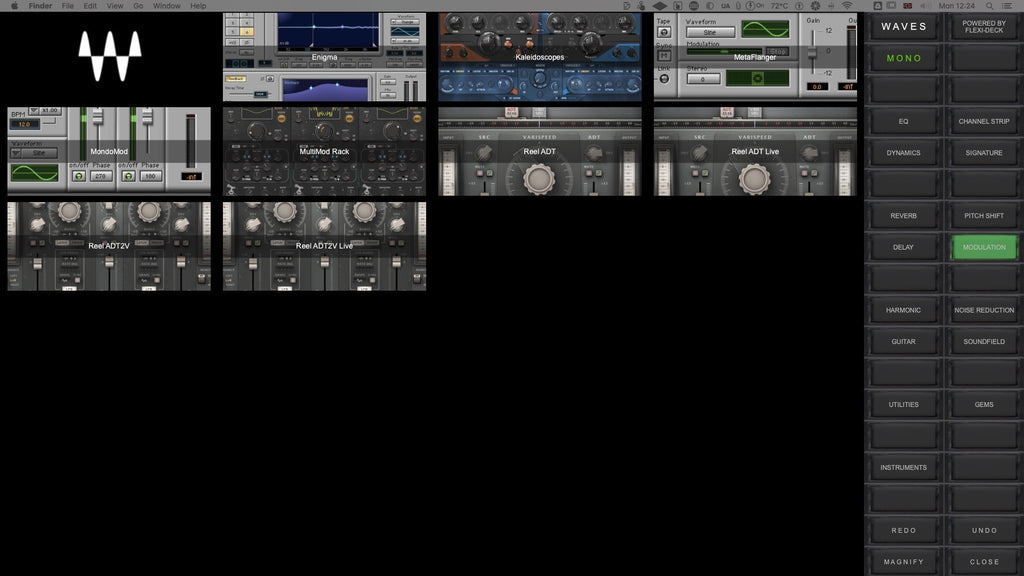The height and width of the screenshot is (576, 1024).
Task: Open the MetaFlanger Sine waveform selector
Action: [x=711, y=32]
